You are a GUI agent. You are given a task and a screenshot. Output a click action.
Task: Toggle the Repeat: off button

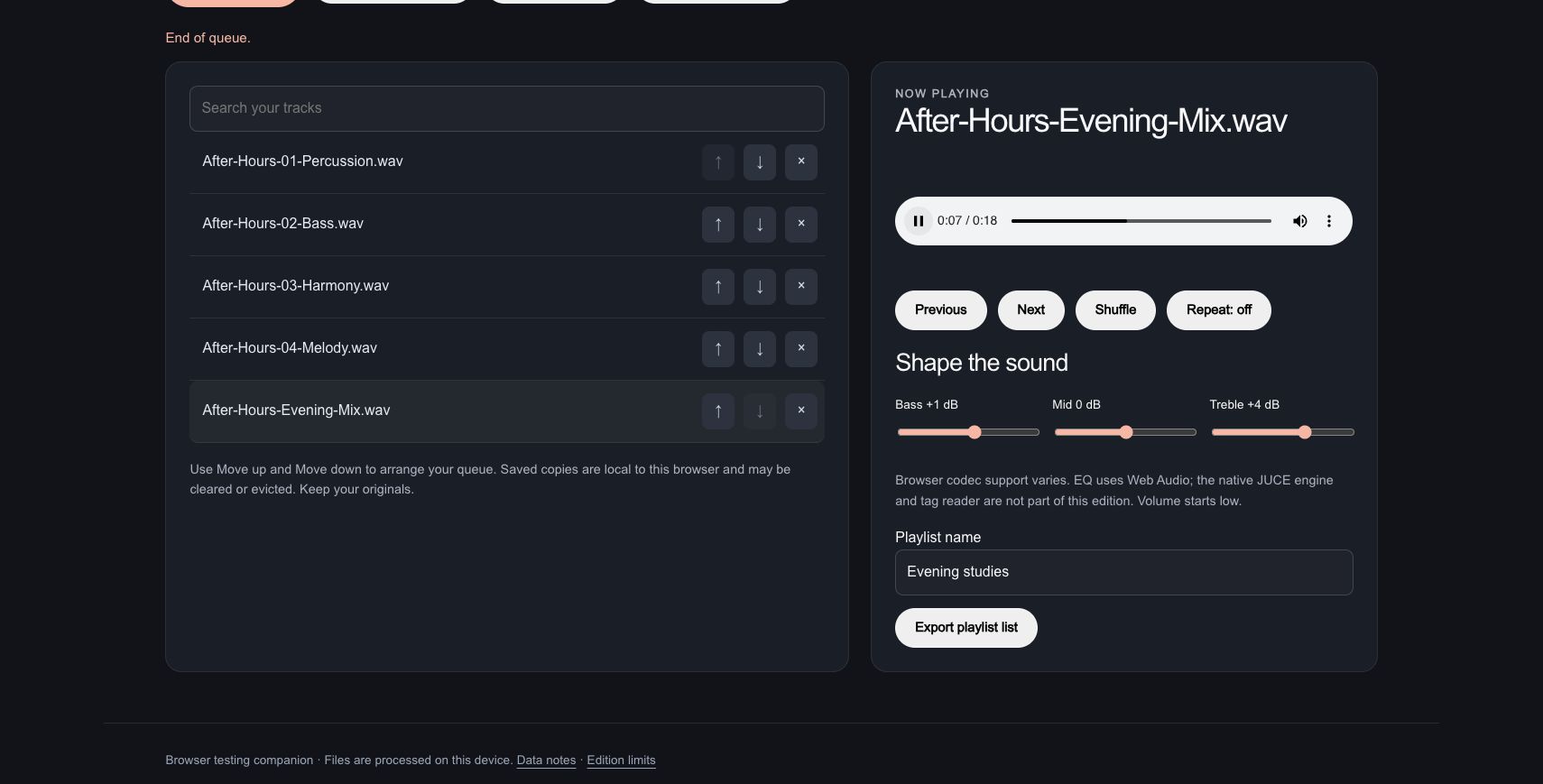pos(1219,310)
